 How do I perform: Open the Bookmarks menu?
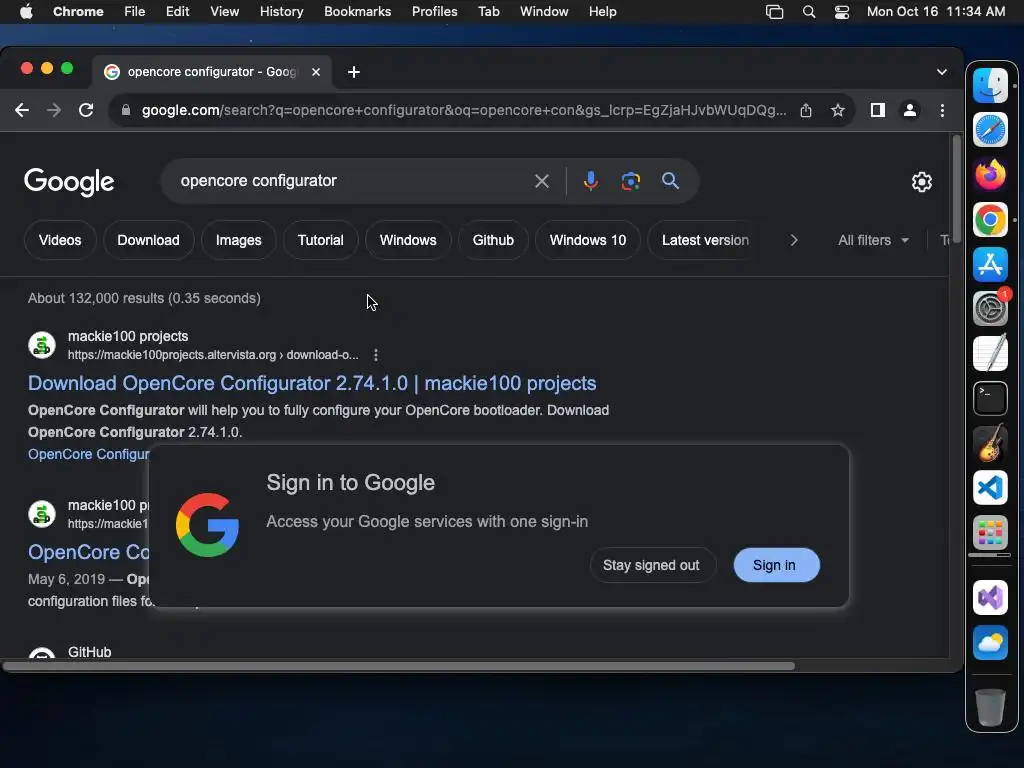click(x=357, y=12)
